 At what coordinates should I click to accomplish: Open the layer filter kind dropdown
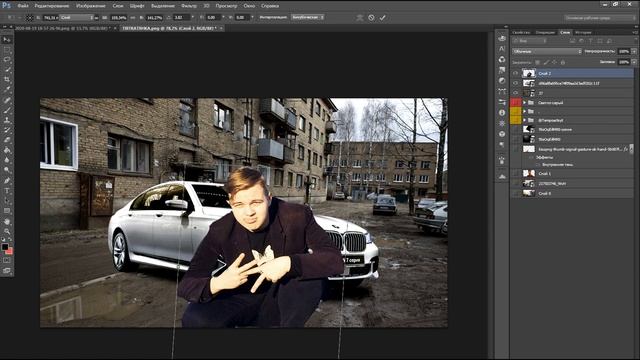tap(529, 41)
